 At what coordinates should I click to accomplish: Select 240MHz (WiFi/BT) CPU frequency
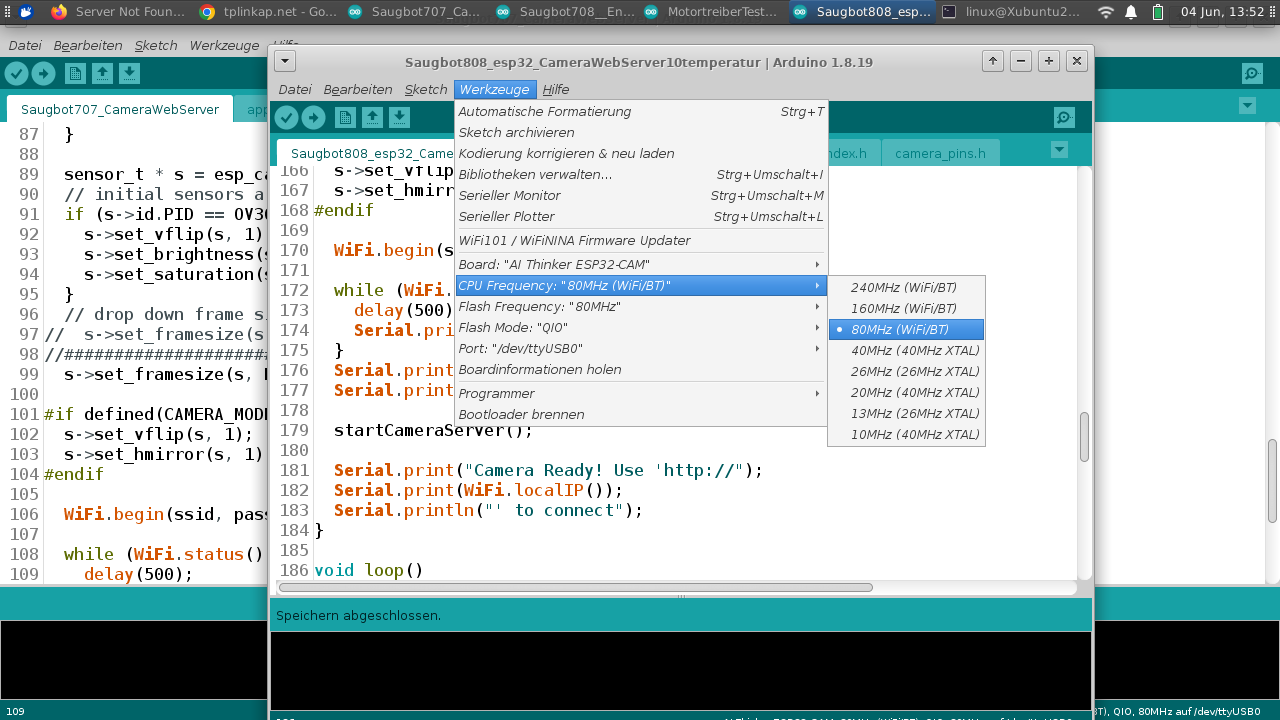(x=906, y=287)
